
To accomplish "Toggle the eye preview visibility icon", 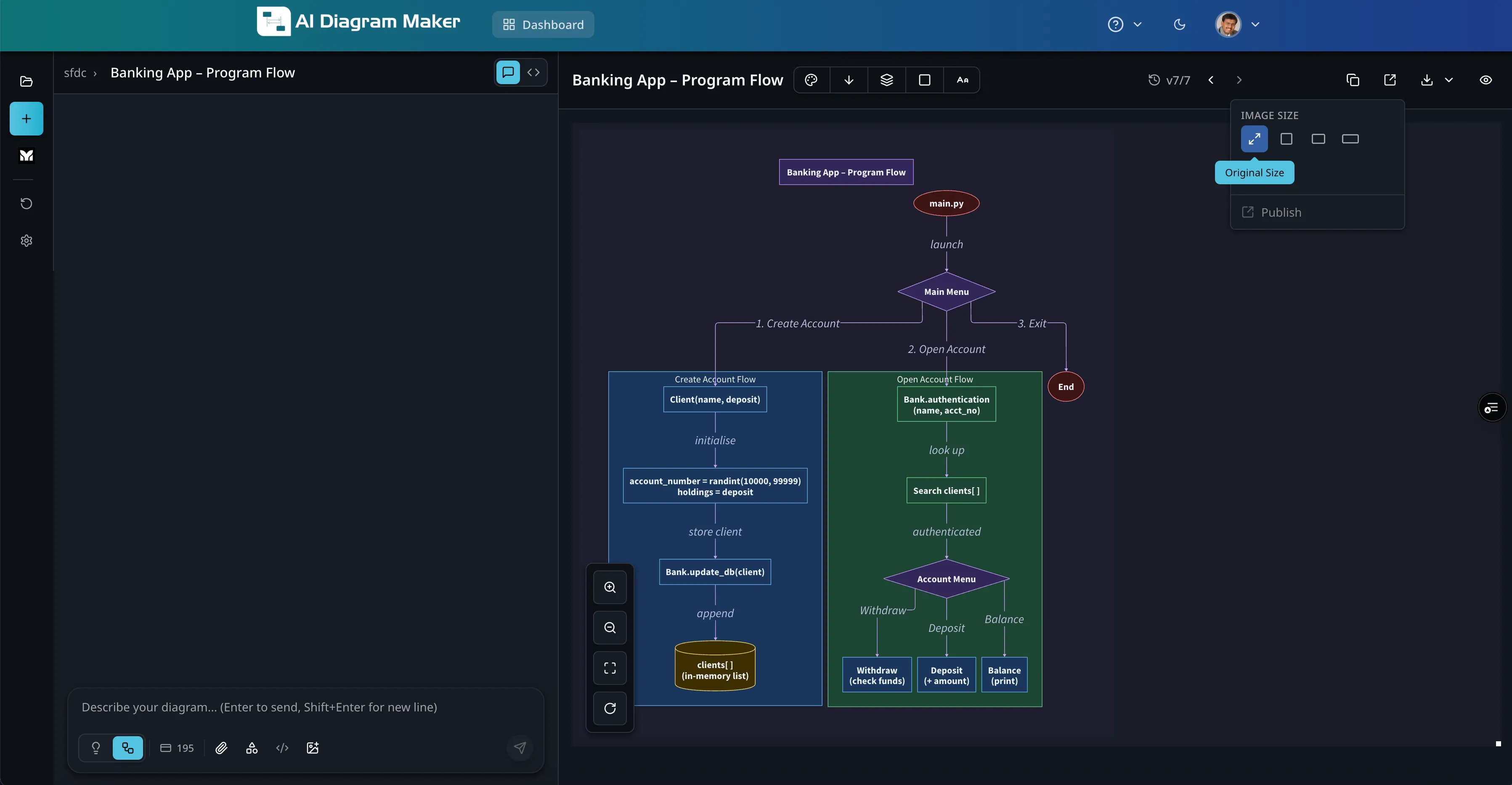I will [x=1486, y=79].
